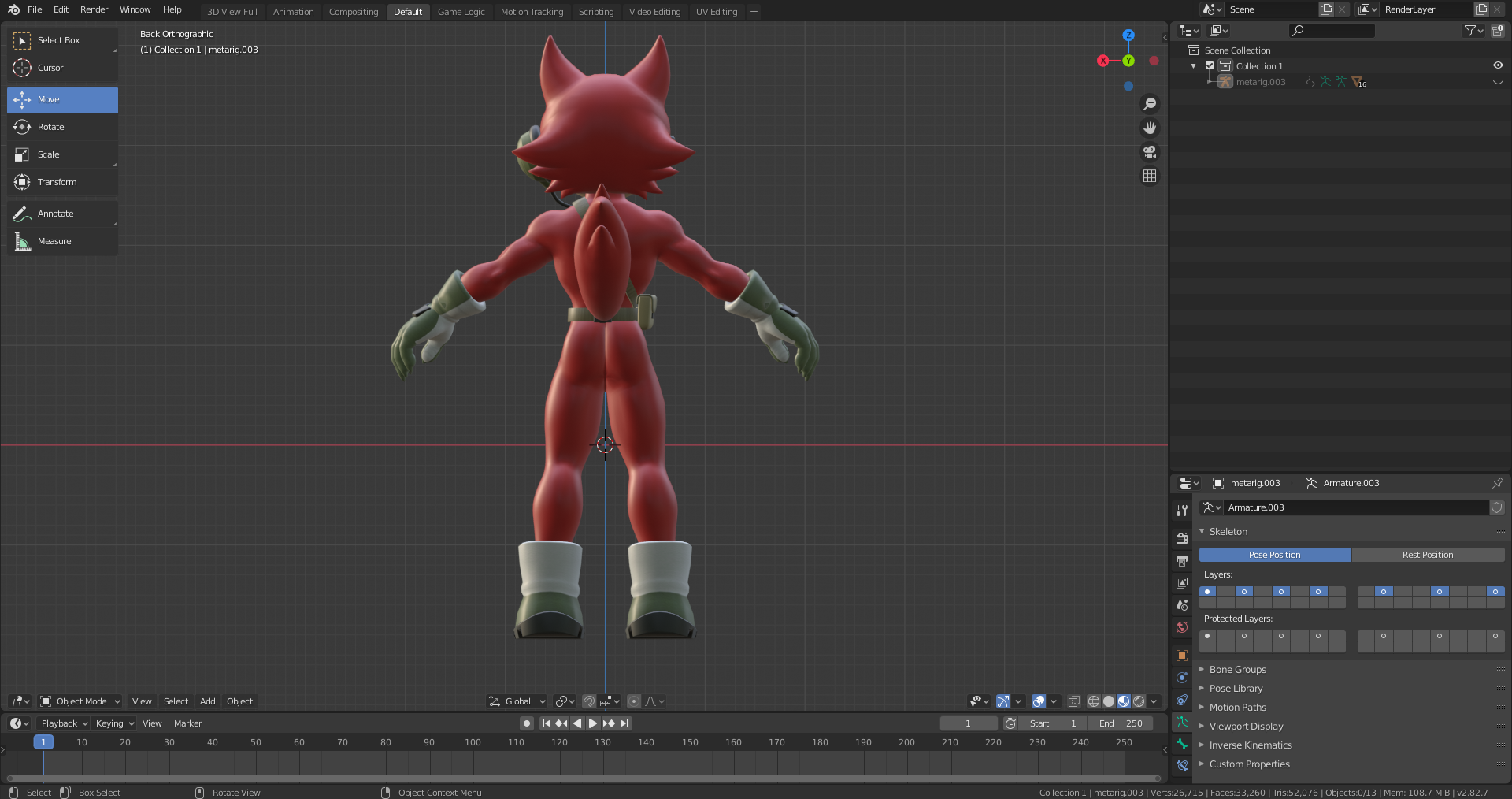Click viewport Select menu button
The height and width of the screenshot is (799, 1512).
(x=176, y=701)
